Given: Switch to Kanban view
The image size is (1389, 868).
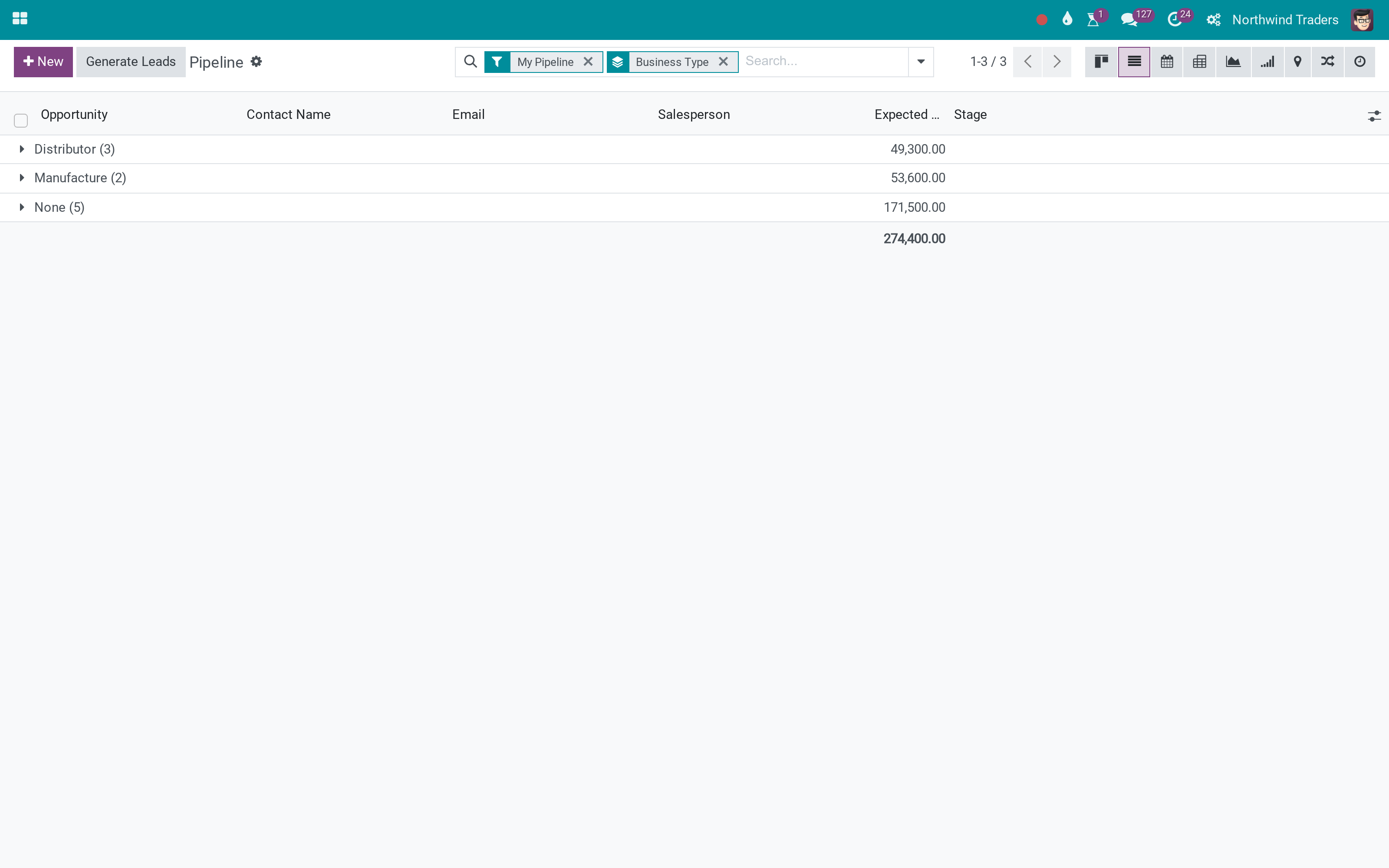Looking at the screenshot, I should 1101,62.
